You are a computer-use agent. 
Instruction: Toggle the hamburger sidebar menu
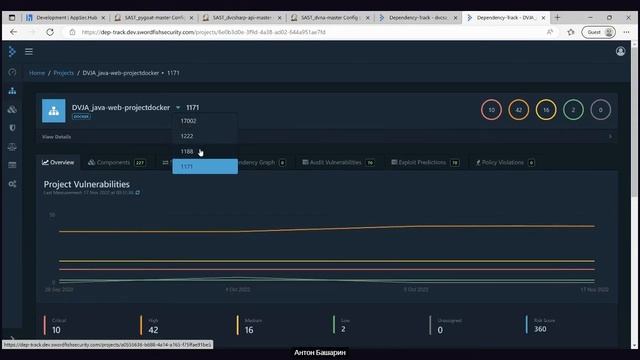[29, 51]
